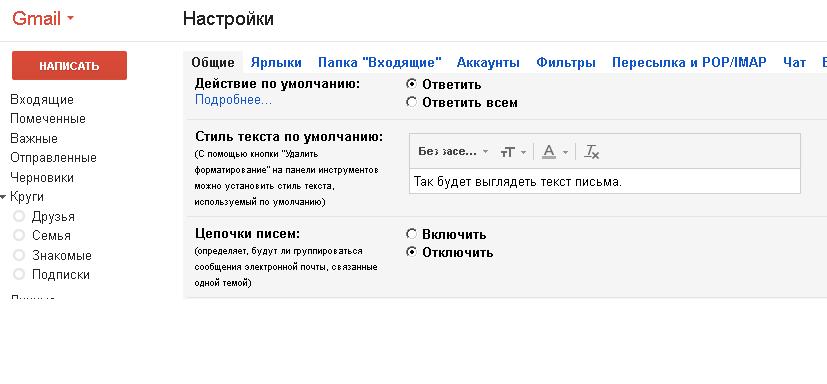This screenshot has width=827, height=384.
Task: Select the Семья circle icon
Action: [x=20, y=235]
